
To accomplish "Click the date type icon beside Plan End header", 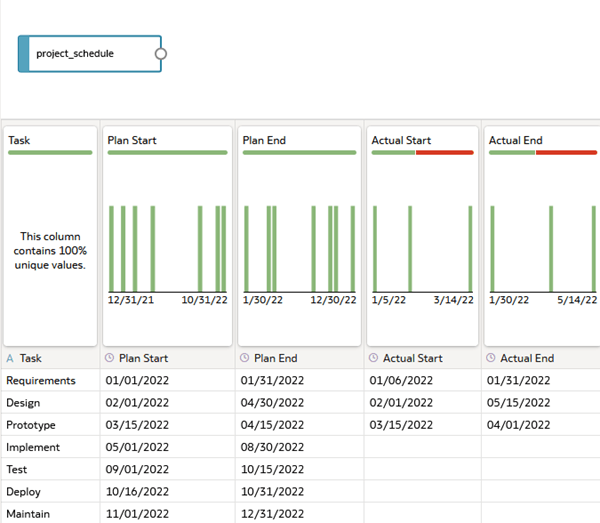I will click(x=245, y=358).
